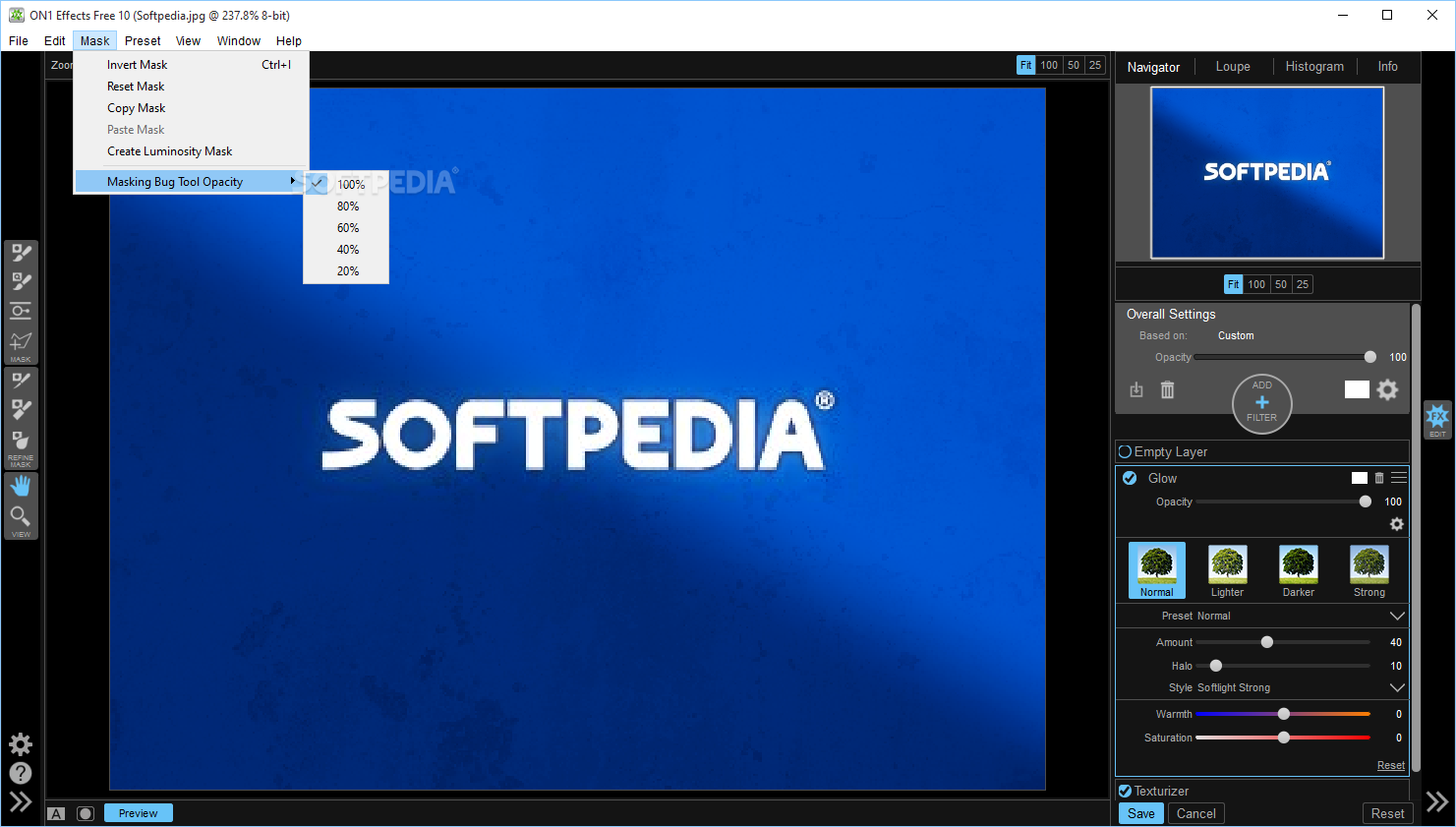Set top toolbar zoom to 50
The width and height of the screenshot is (1456, 827).
(x=1074, y=65)
